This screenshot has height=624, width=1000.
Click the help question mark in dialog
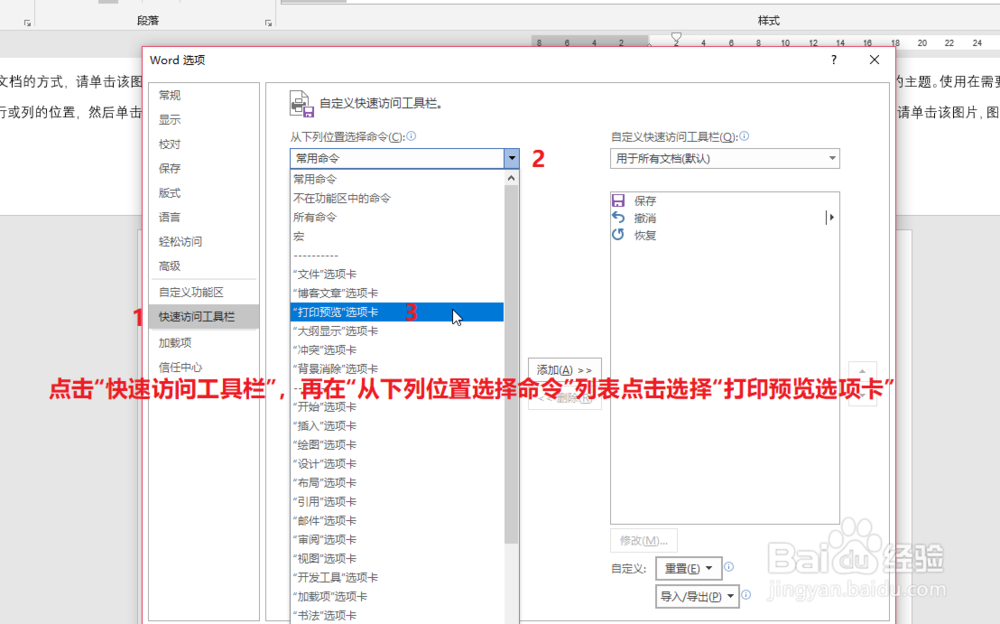(x=834, y=60)
